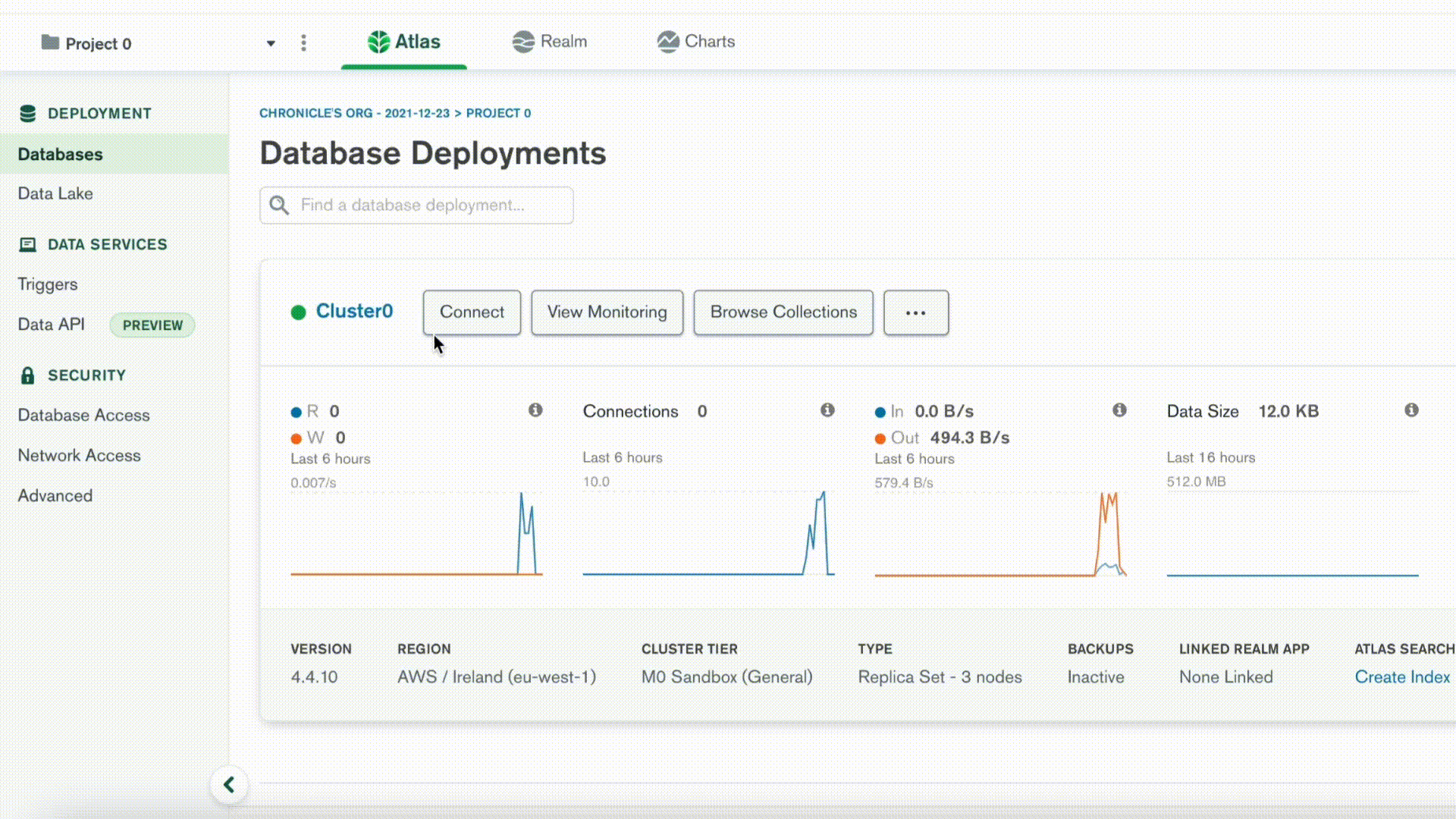This screenshot has width=1456, height=819.
Task: Select Databases in the sidebar
Action: click(114, 154)
